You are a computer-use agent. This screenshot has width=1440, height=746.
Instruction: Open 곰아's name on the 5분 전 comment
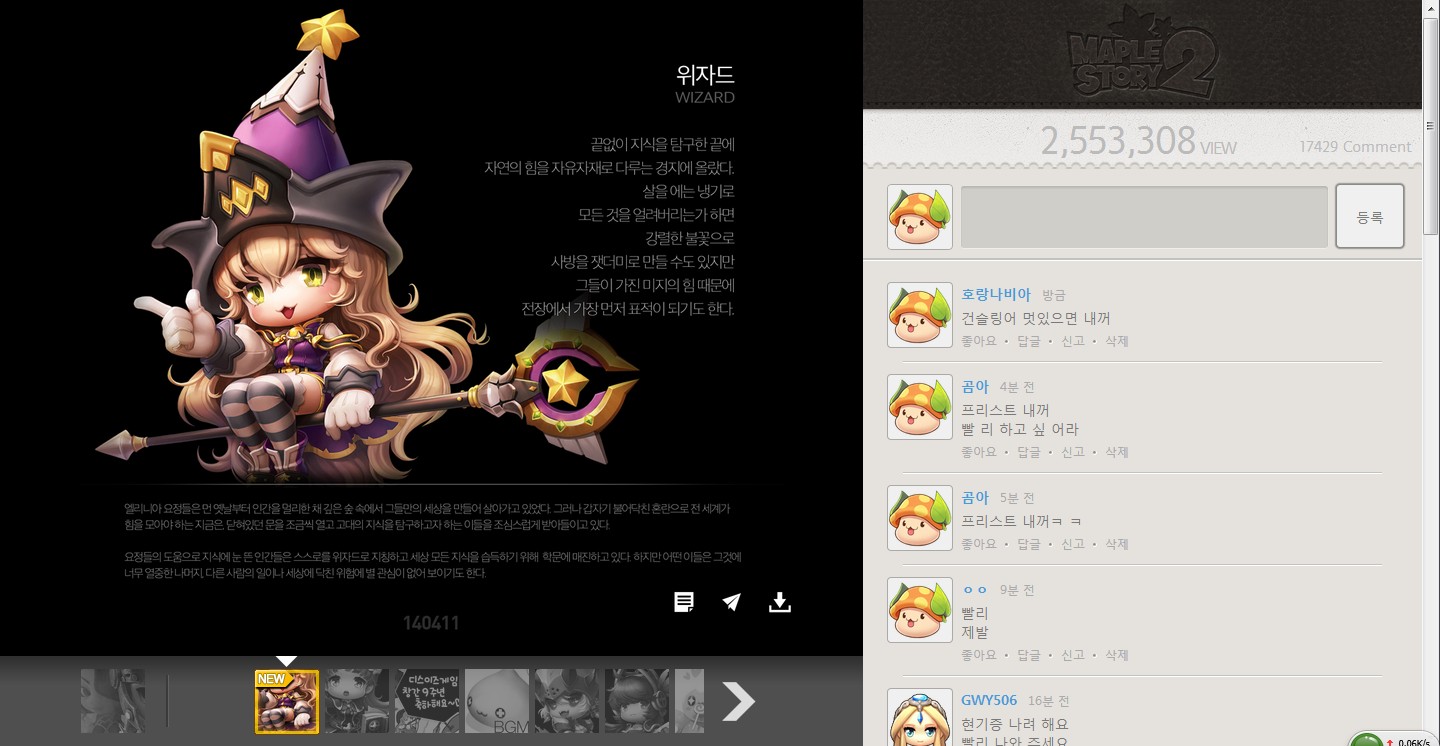coord(975,497)
